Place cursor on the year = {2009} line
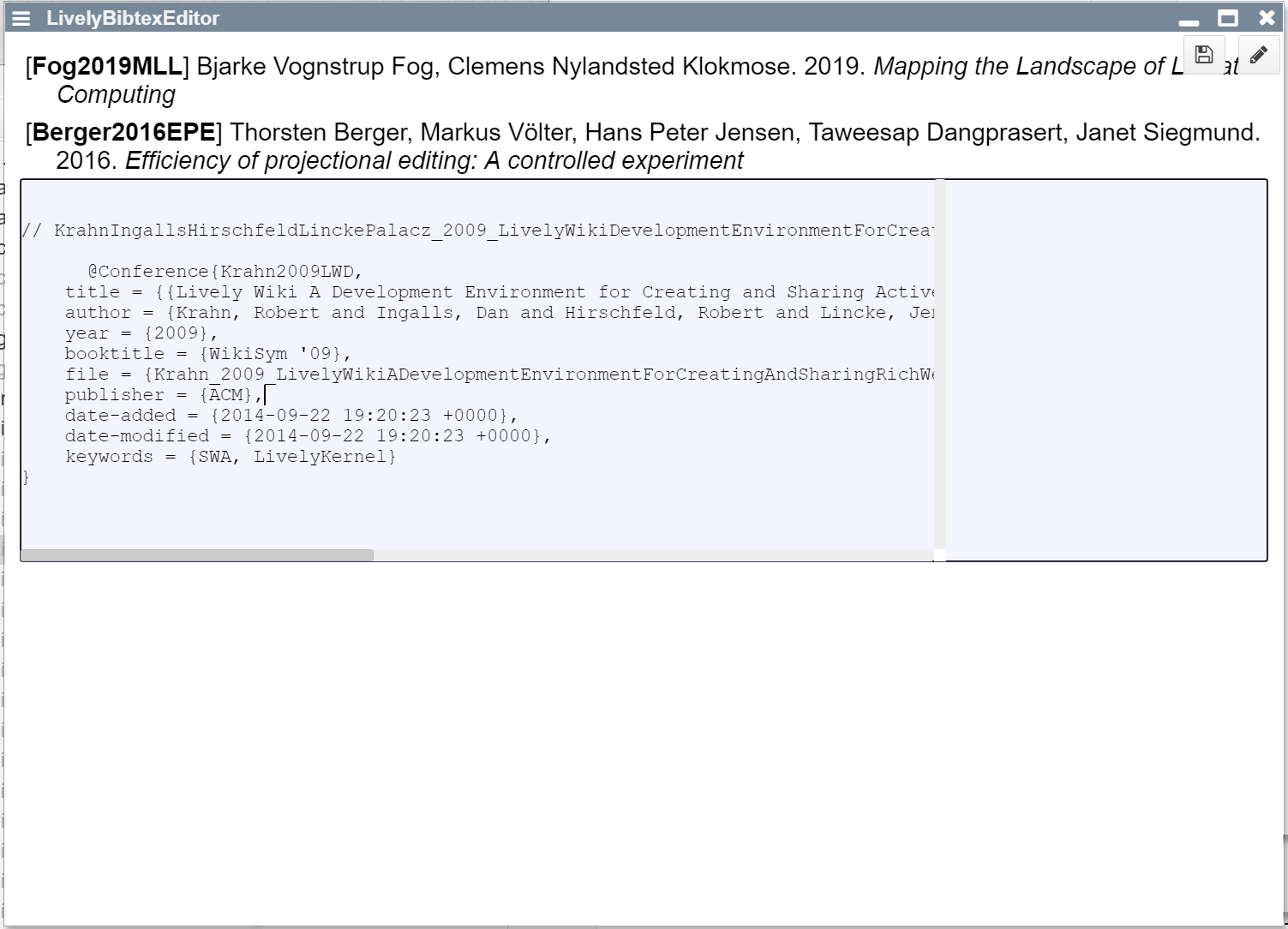Viewport: 1288px width, 929px height. (x=141, y=333)
